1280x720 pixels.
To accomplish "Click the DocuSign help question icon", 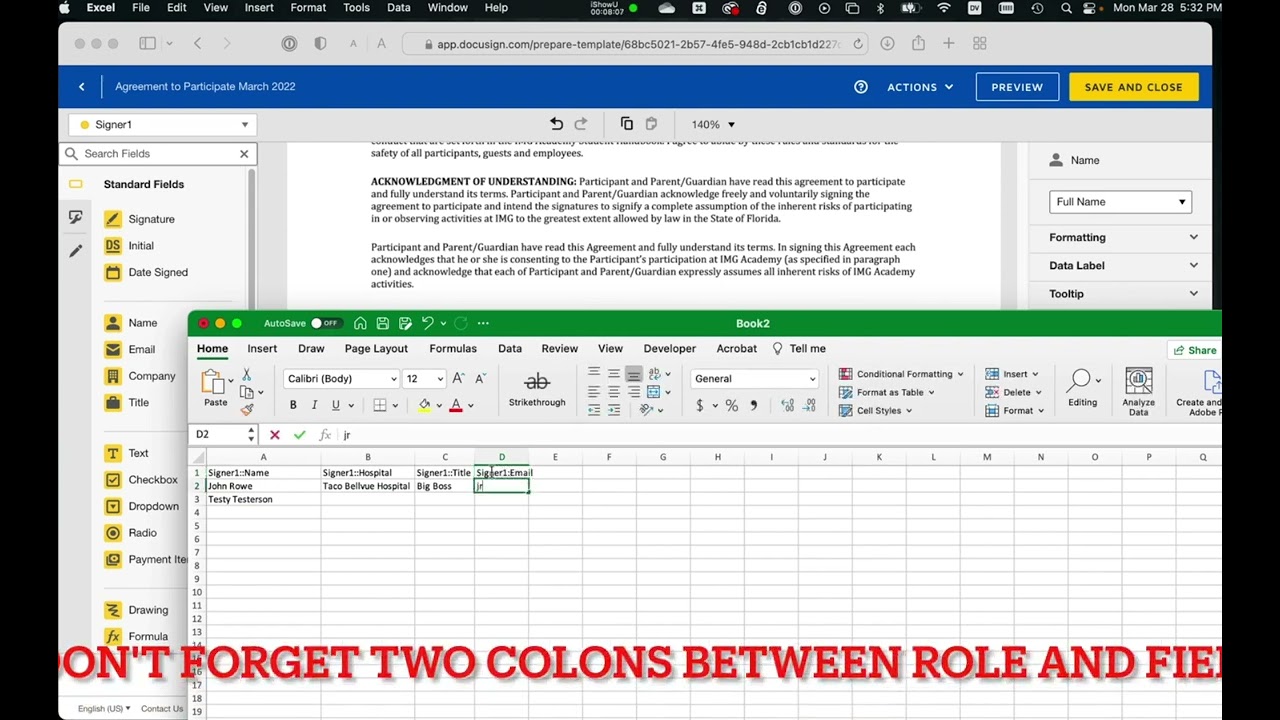I will tap(861, 87).
